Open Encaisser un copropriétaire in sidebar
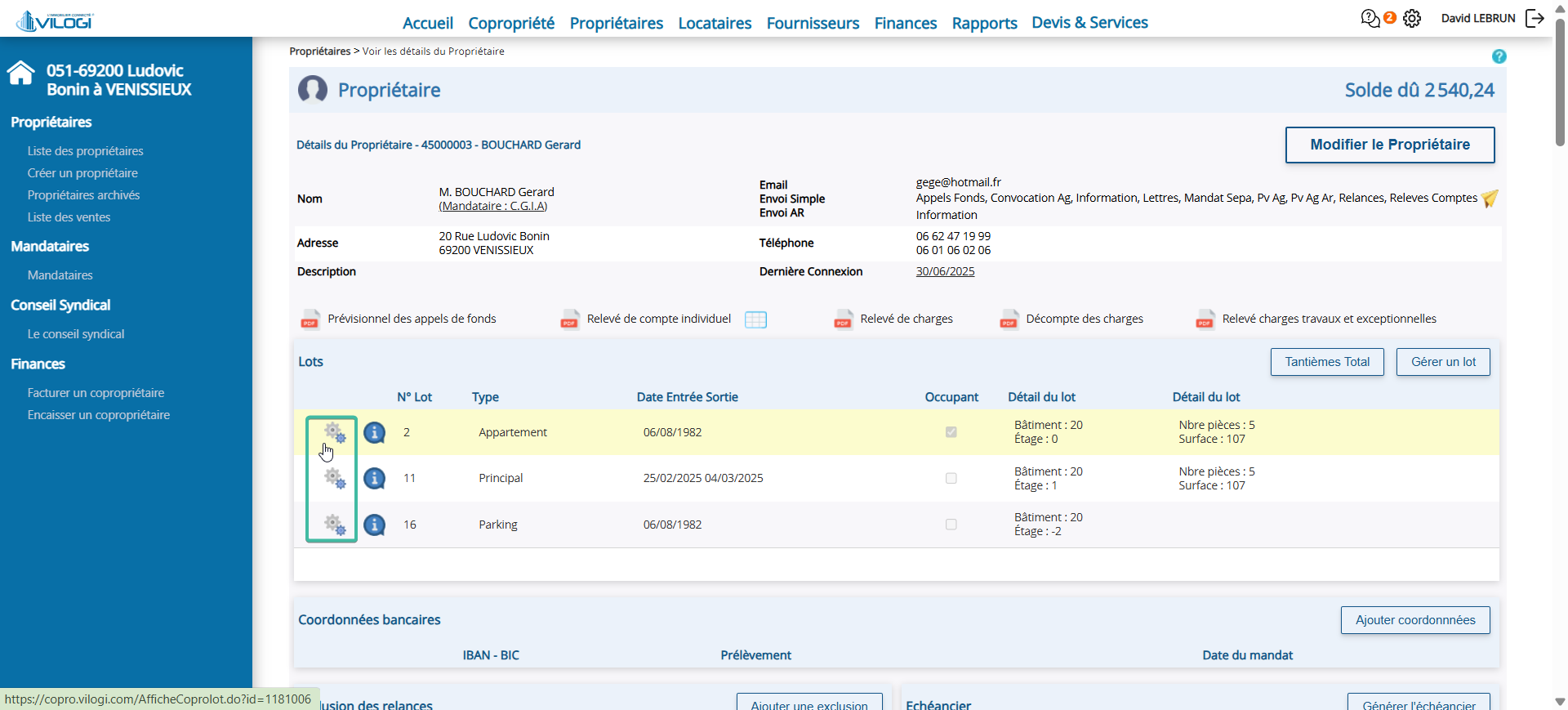The image size is (1568, 710). [x=99, y=415]
